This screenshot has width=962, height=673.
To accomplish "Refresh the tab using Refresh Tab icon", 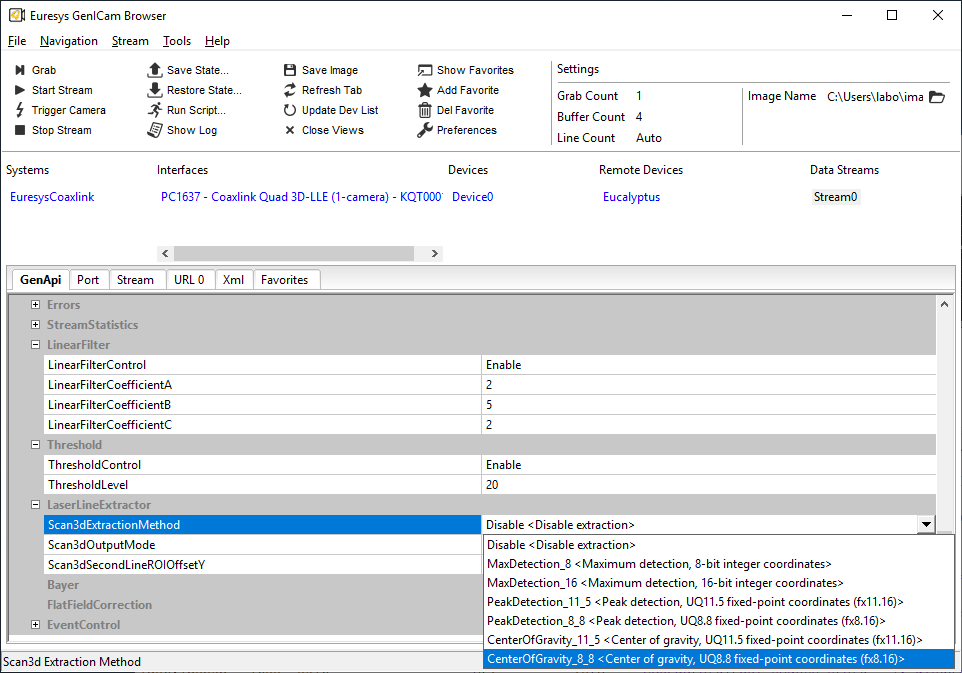I will [x=290, y=90].
